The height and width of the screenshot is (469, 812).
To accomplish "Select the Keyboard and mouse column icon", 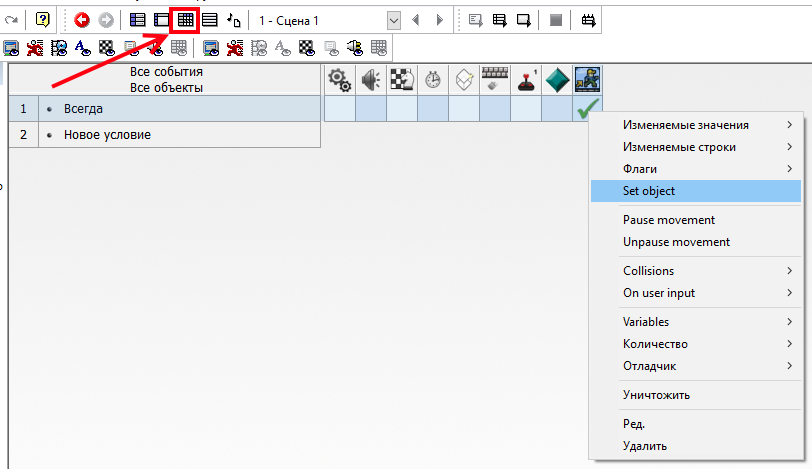I will (x=495, y=81).
